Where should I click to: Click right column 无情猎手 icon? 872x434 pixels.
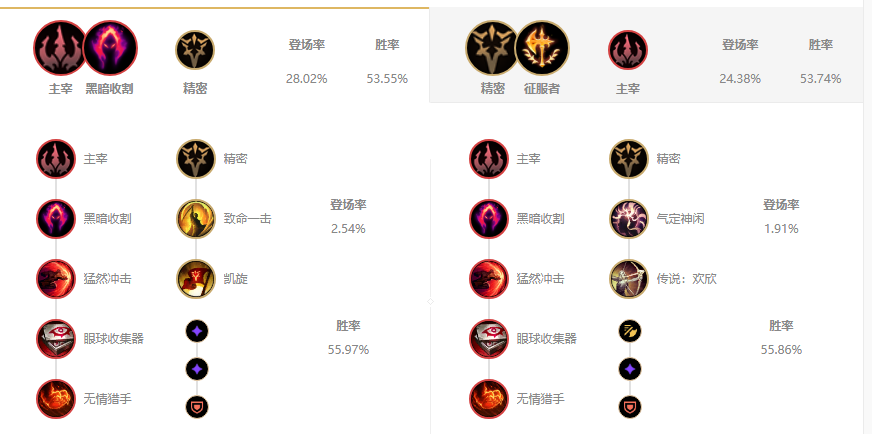tap(489, 399)
